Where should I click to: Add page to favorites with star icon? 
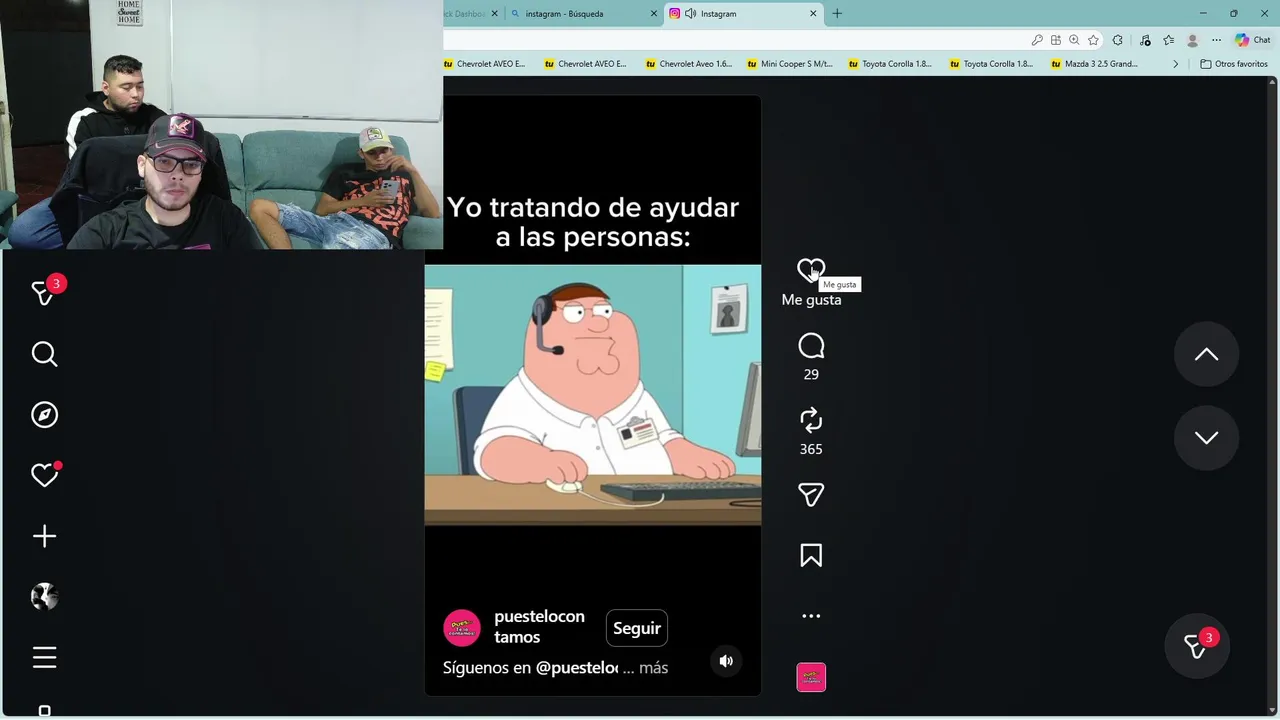(x=1093, y=40)
